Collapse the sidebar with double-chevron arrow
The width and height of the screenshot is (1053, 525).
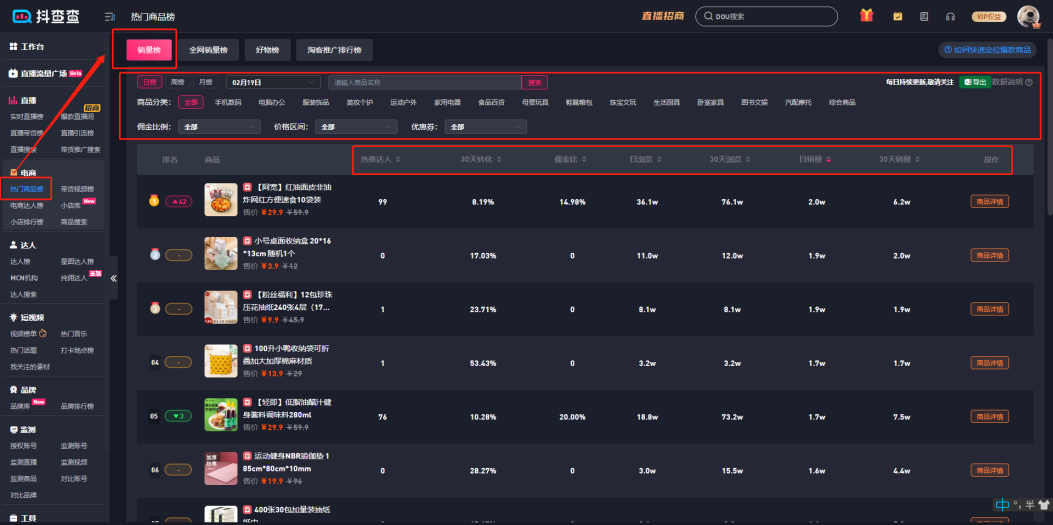(x=113, y=278)
